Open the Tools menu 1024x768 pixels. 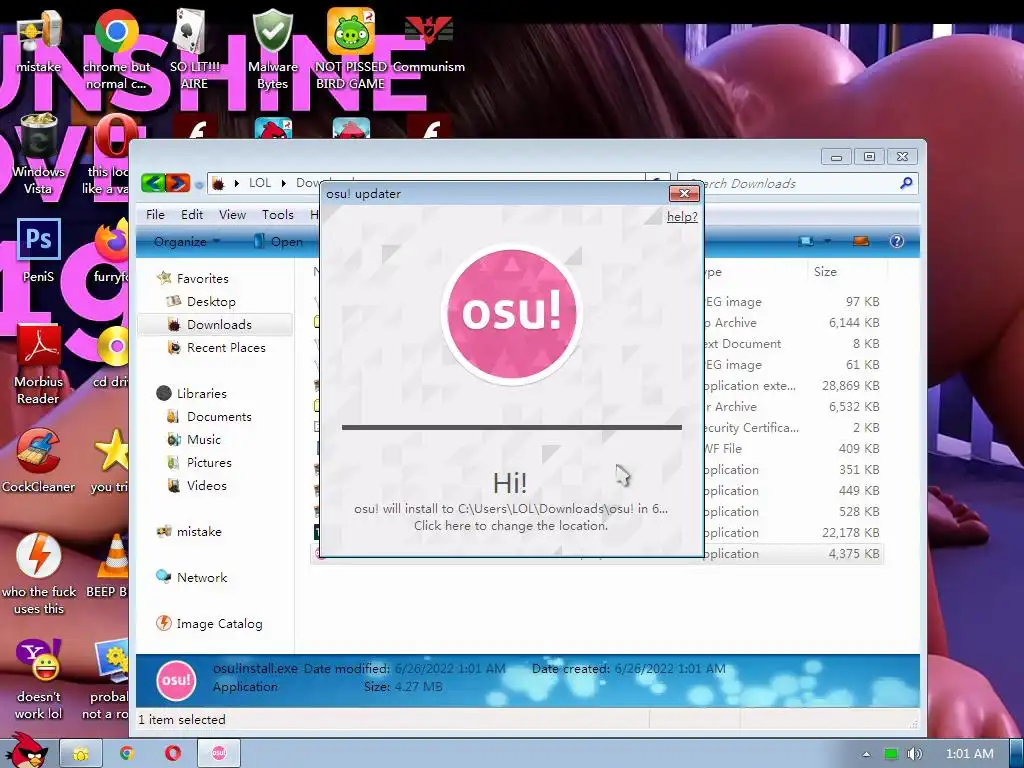(x=278, y=215)
